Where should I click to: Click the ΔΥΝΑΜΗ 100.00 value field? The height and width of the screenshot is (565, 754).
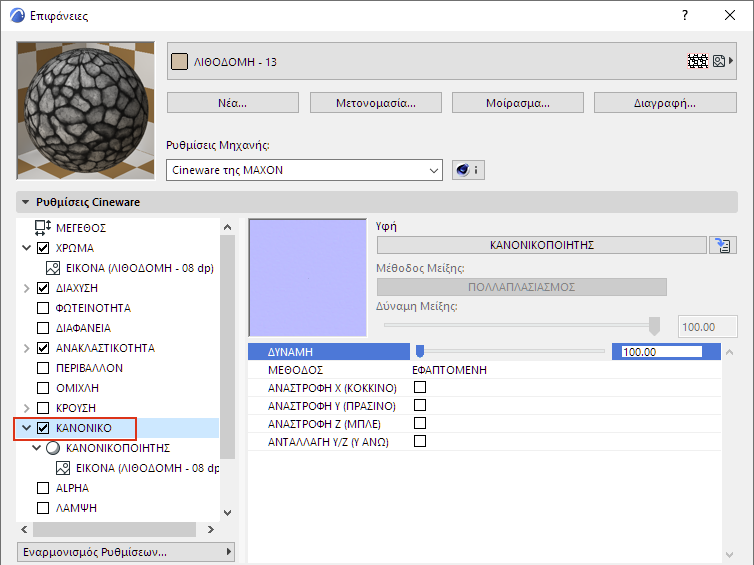[x=662, y=352]
